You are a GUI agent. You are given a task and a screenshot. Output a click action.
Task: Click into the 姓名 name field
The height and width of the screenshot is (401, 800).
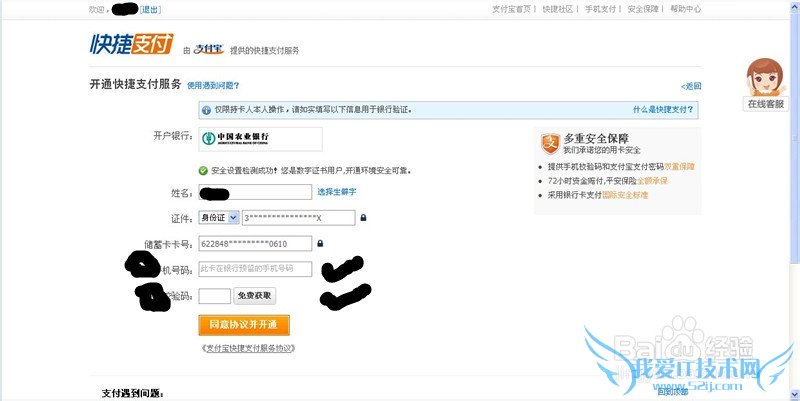255,192
